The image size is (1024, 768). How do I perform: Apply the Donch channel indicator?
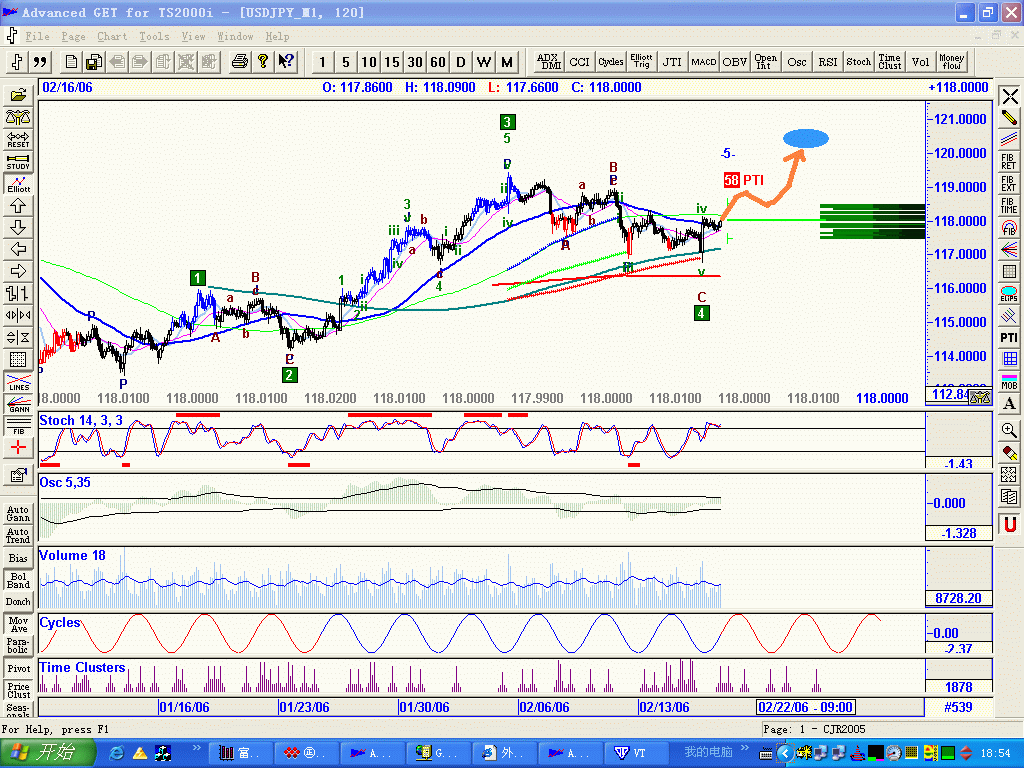point(18,601)
